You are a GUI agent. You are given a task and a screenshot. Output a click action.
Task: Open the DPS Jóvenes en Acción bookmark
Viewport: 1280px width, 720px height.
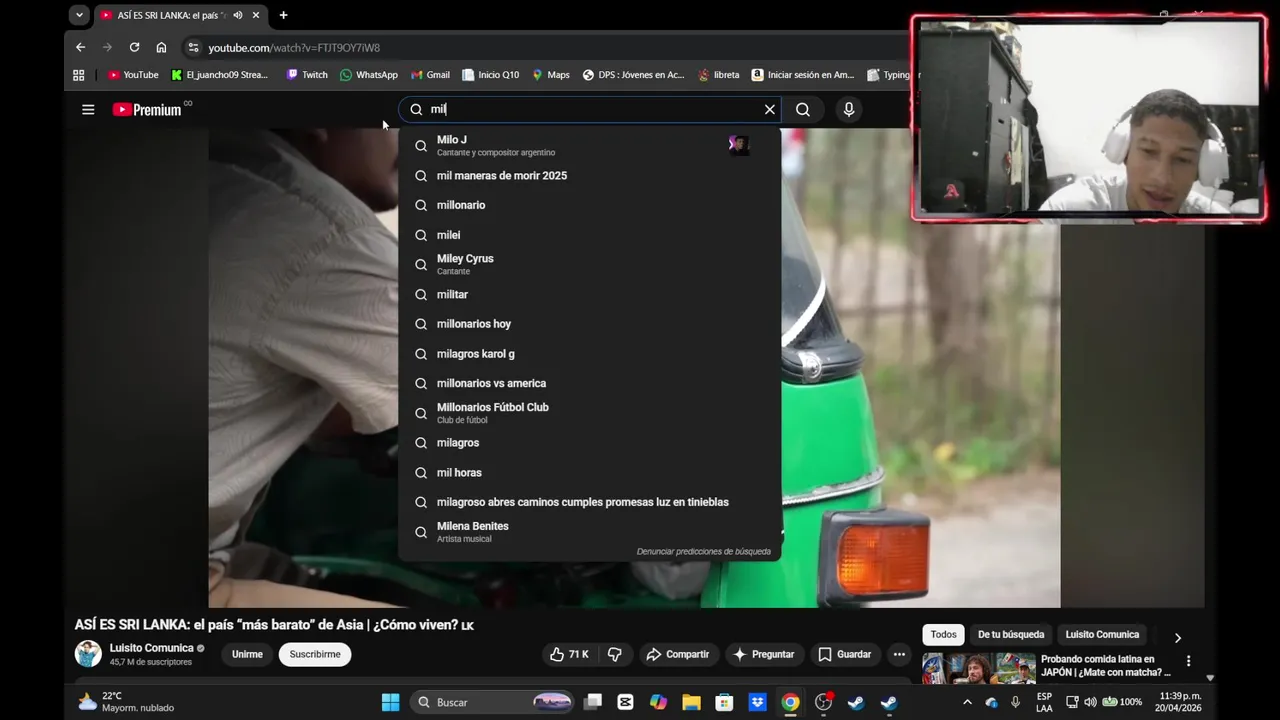tap(633, 75)
